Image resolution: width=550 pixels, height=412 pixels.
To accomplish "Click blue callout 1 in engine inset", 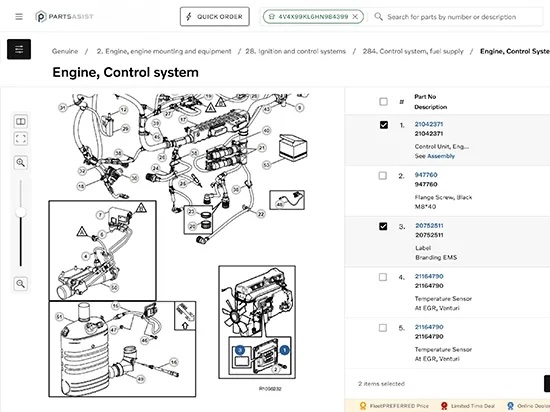I will [x=284, y=350].
